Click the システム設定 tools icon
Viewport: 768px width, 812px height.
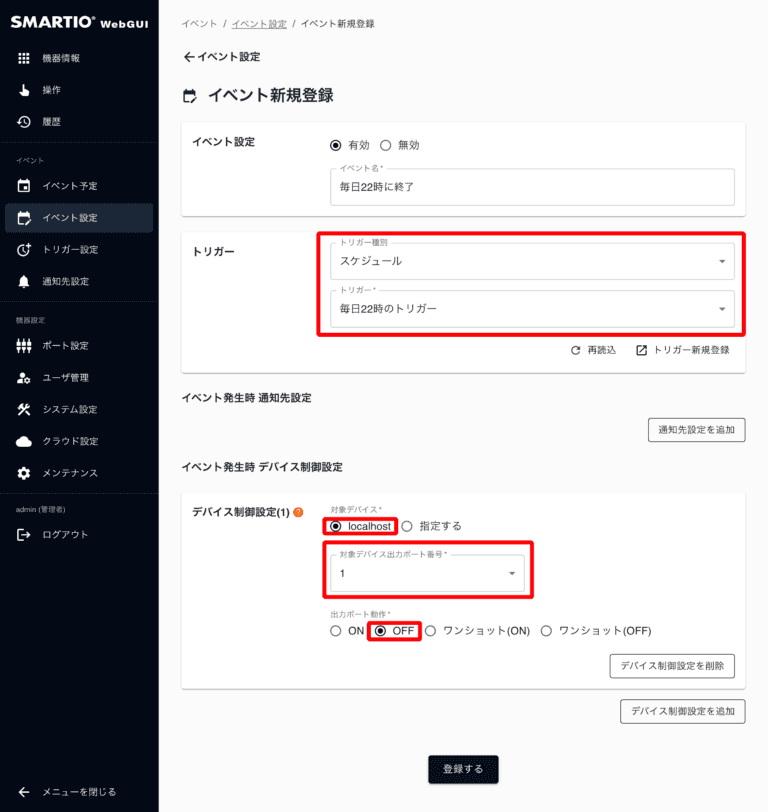pyautogui.click(x=24, y=410)
